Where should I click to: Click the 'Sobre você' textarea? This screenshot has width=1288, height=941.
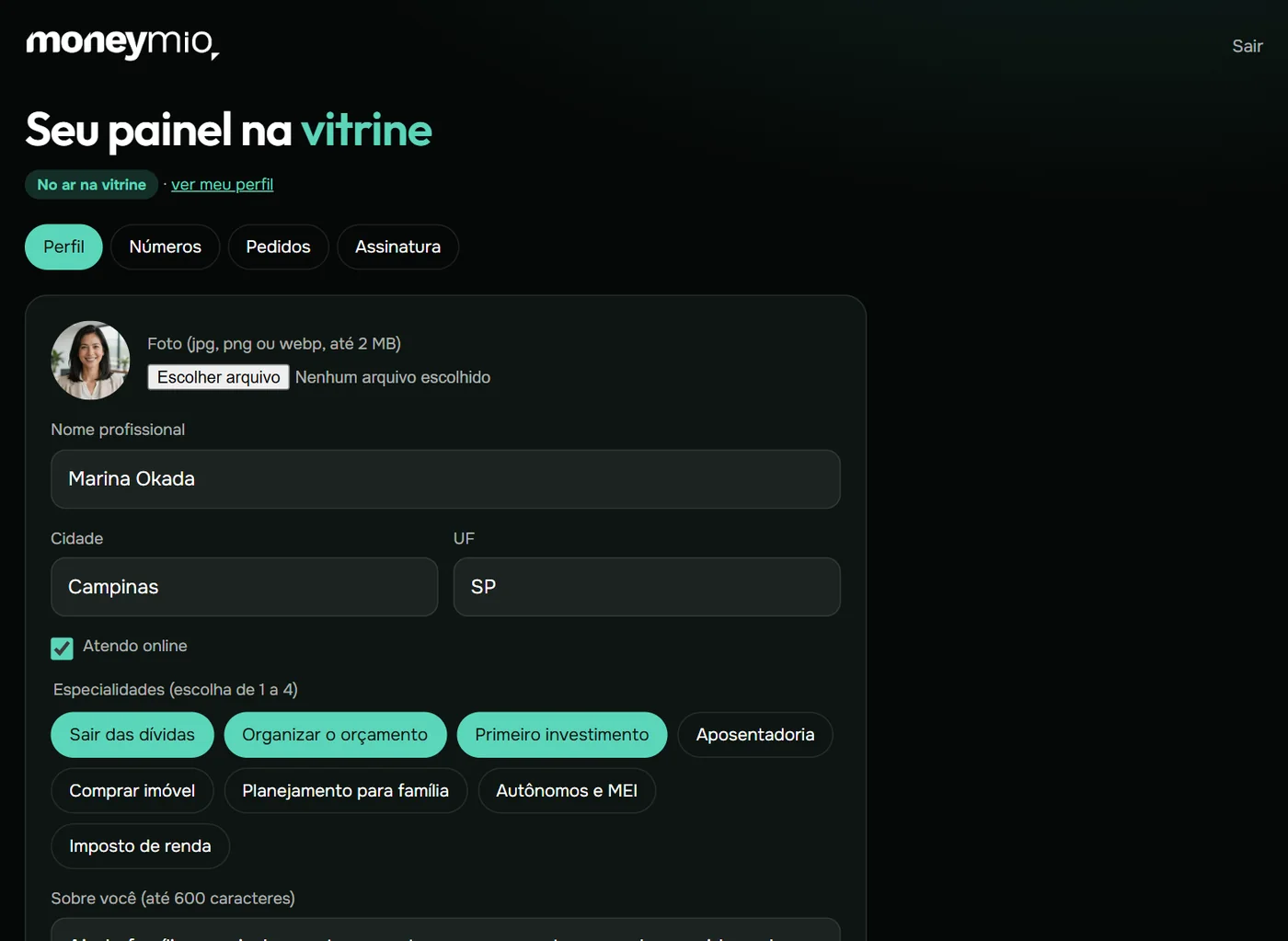(x=445, y=929)
